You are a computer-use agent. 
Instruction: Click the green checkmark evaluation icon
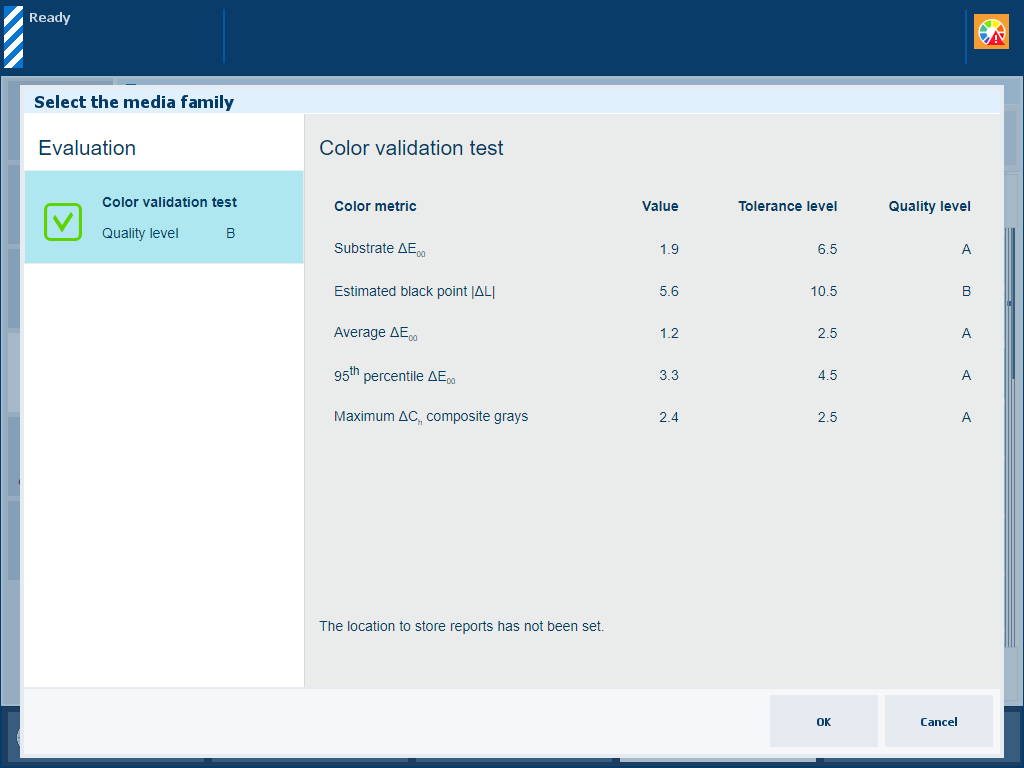click(62, 221)
